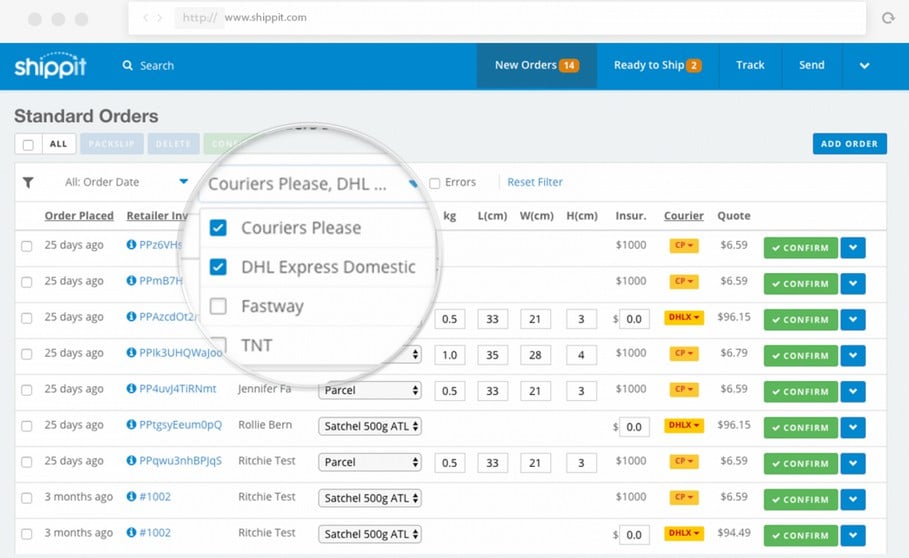Click the $94.49 quote value
Screen dimensions: 909x558
pyautogui.click(x=734, y=533)
